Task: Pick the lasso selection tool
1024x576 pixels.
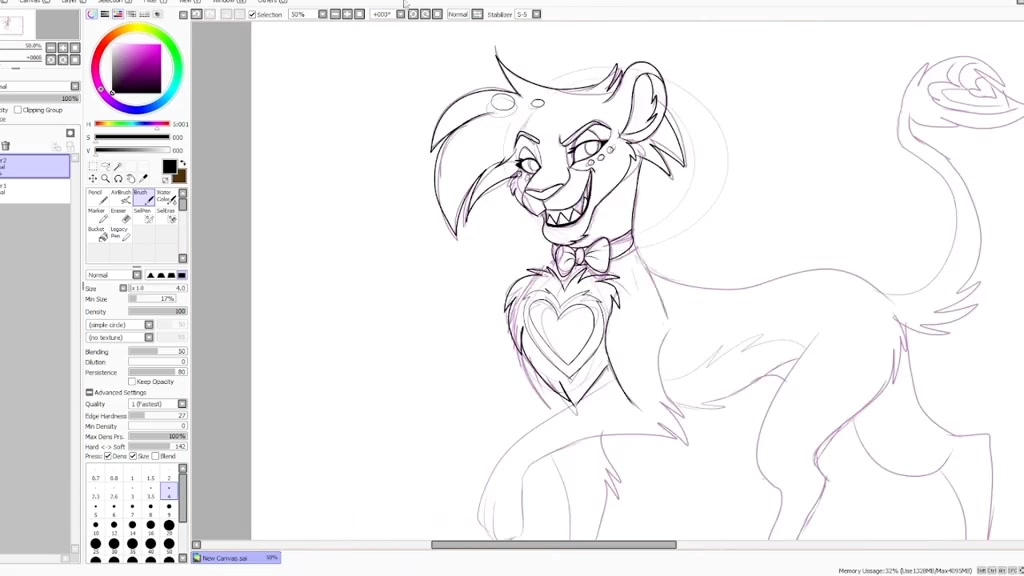Action: point(105,167)
